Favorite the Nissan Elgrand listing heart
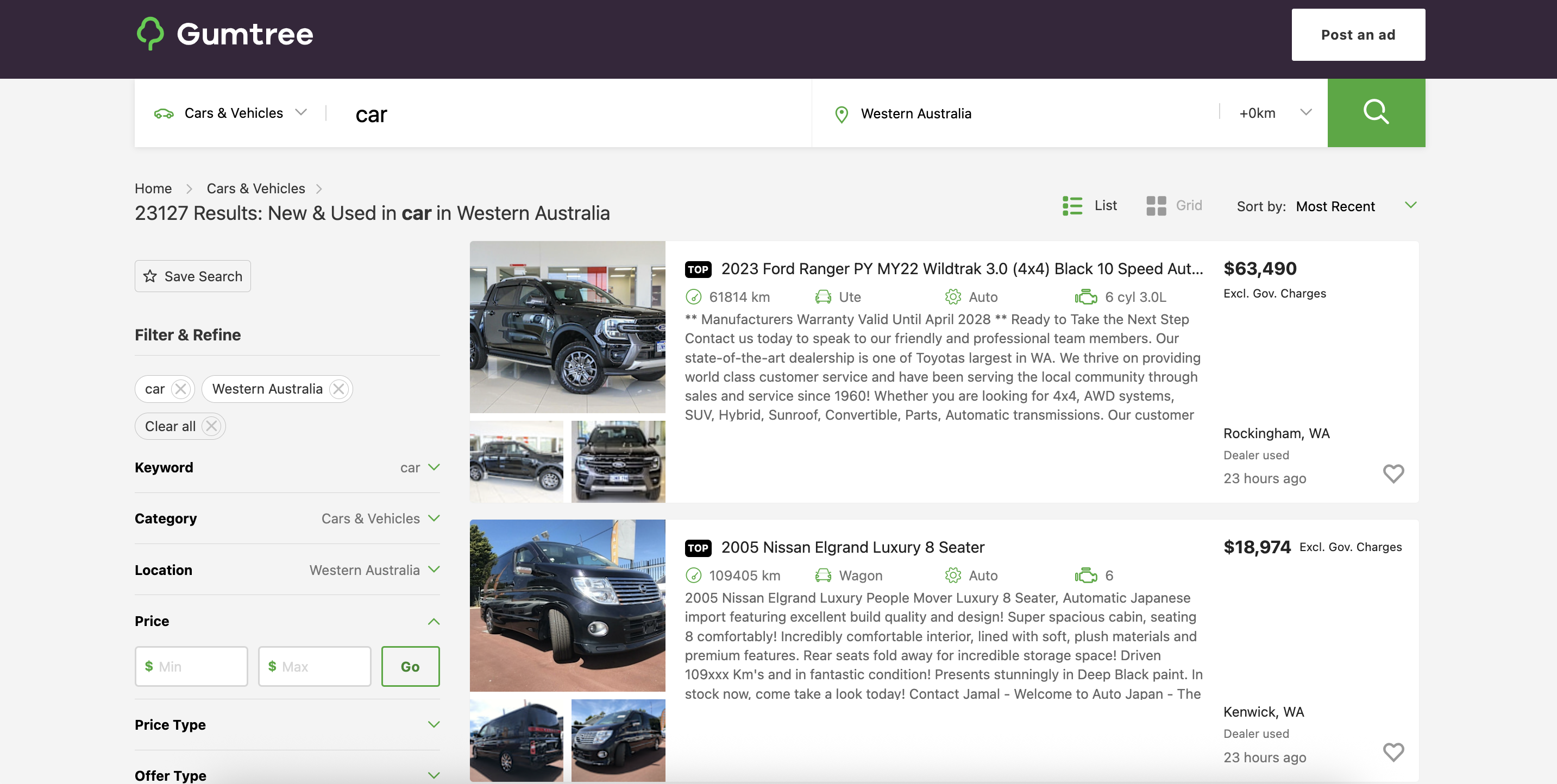Image resolution: width=1557 pixels, height=784 pixels. coord(1393,752)
